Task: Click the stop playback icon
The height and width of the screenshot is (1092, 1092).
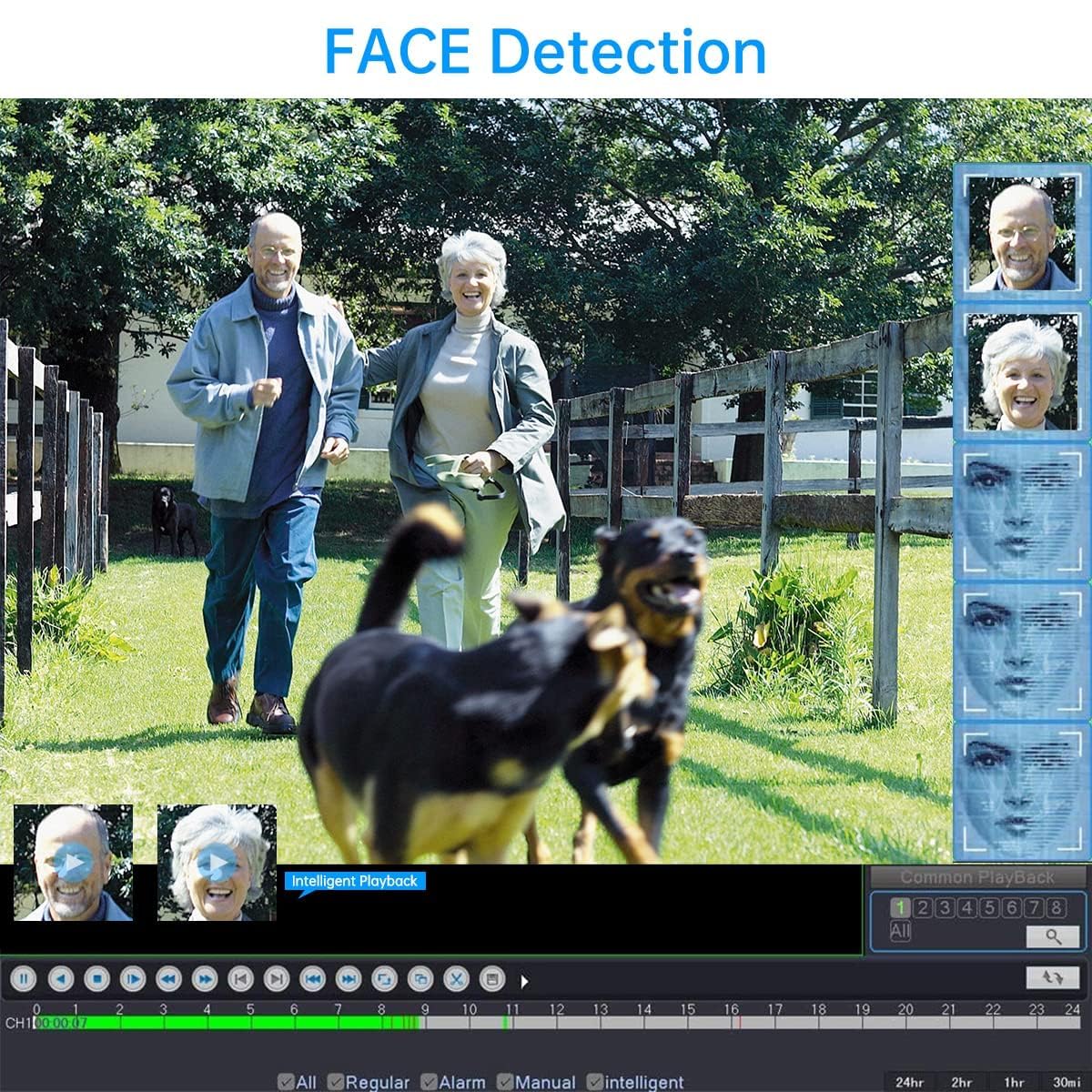Action: [96, 979]
